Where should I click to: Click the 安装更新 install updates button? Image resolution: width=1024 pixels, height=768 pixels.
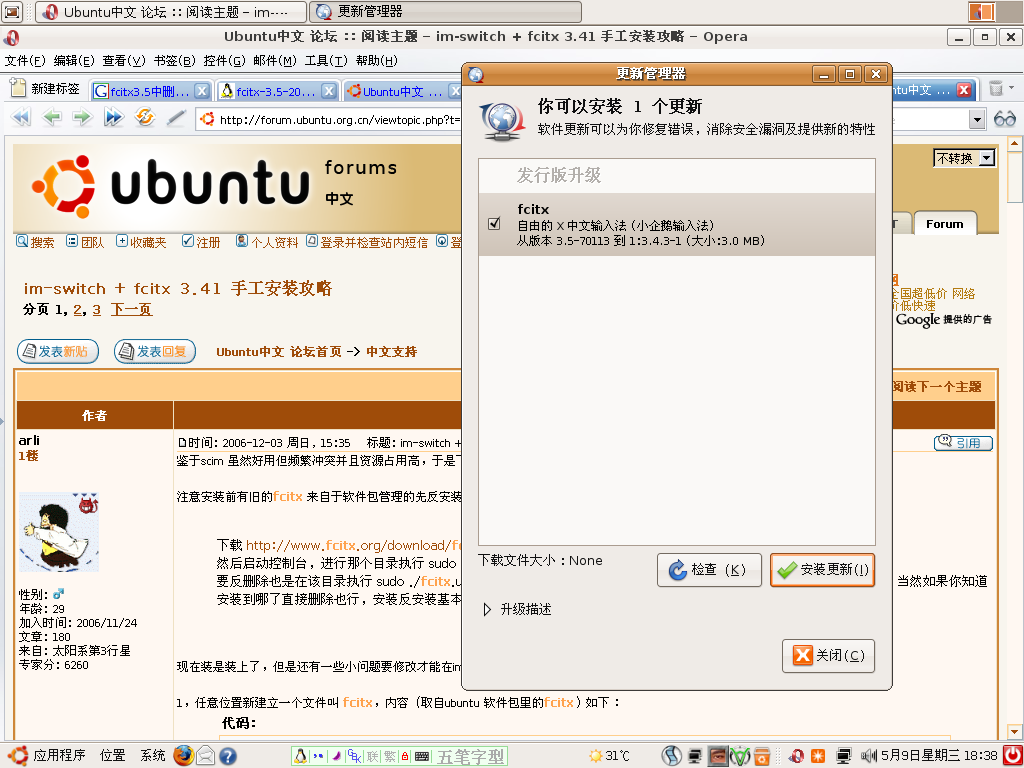coord(822,569)
